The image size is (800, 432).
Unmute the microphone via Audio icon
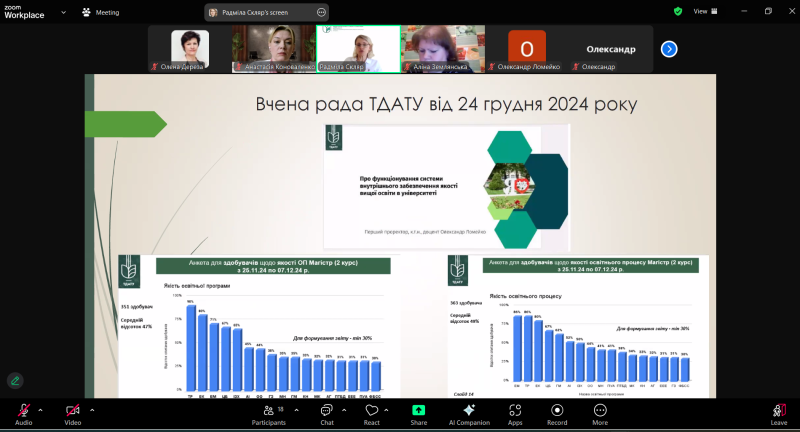(23, 410)
